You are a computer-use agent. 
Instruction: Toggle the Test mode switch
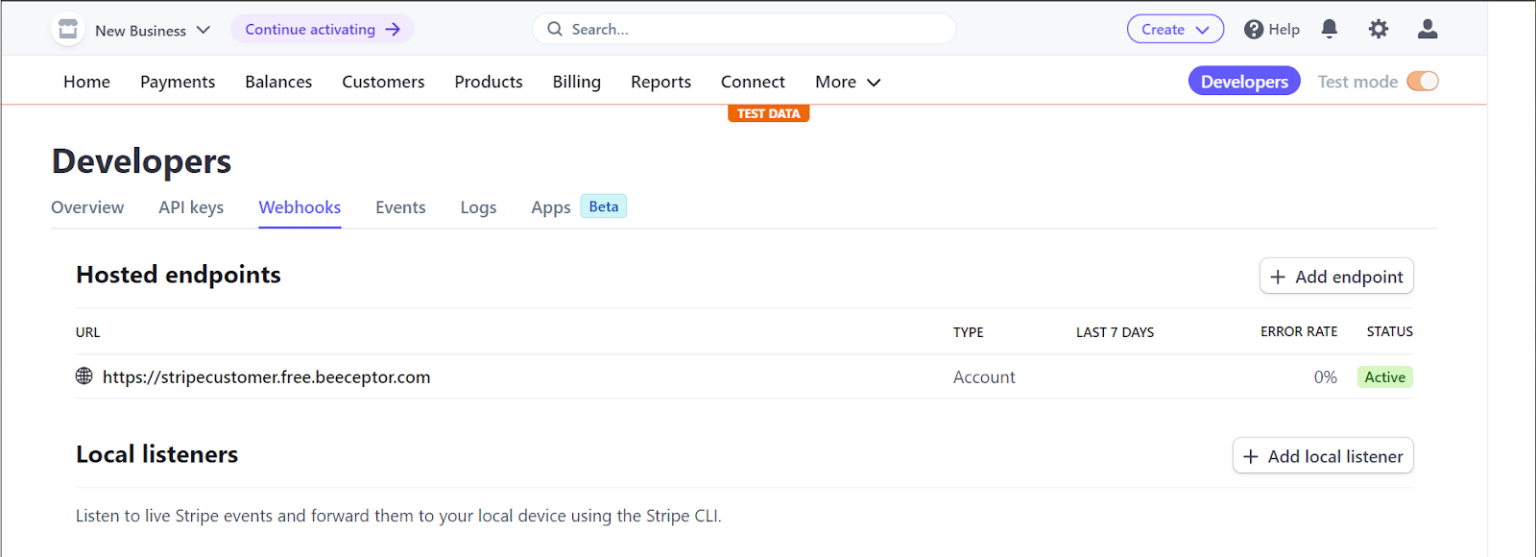1422,82
